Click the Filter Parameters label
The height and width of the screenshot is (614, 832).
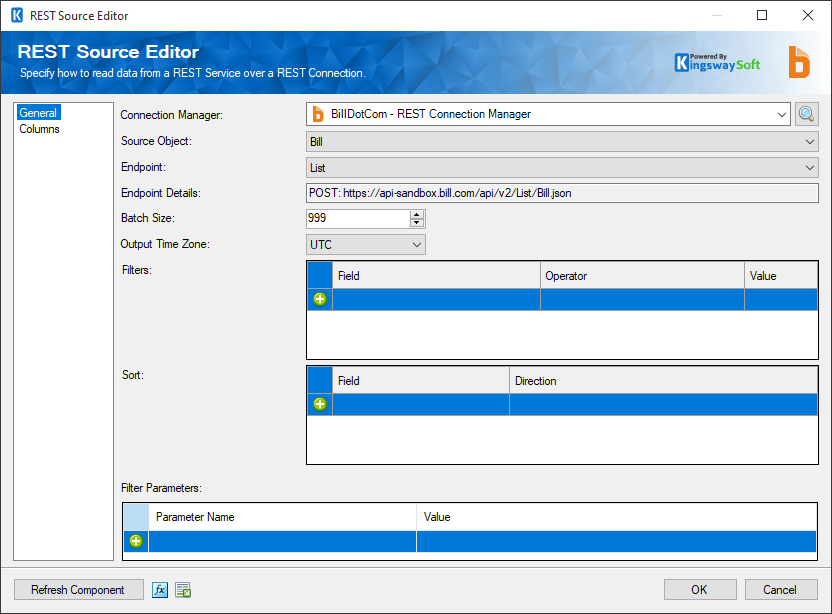tap(161, 488)
